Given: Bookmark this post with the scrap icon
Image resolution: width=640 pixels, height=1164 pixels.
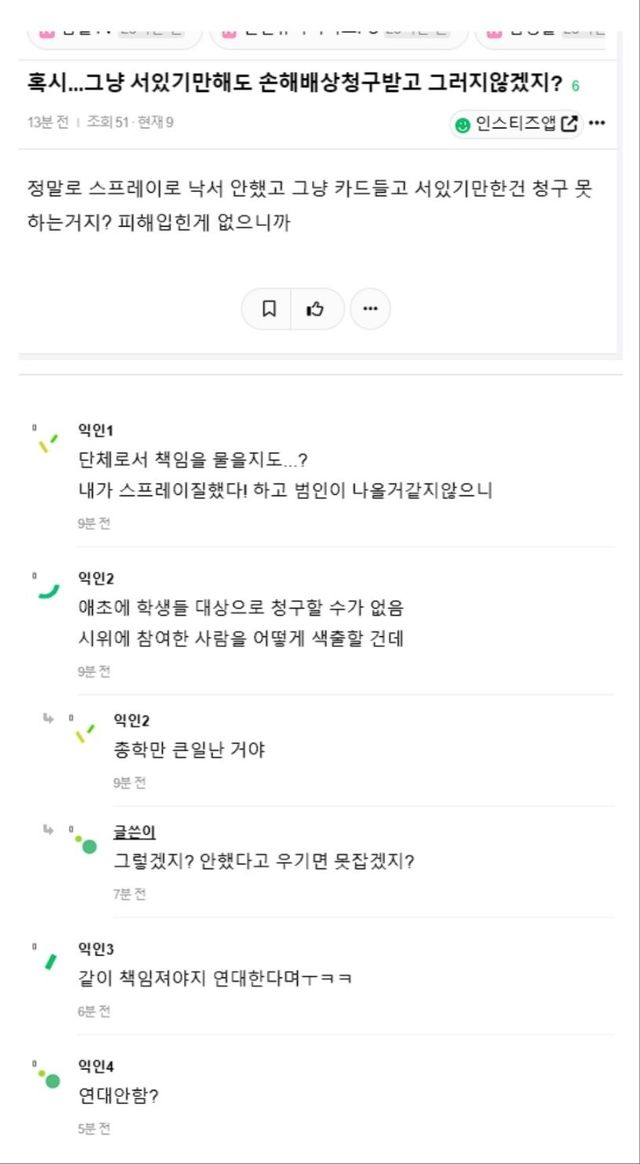Looking at the screenshot, I should (x=269, y=309).
